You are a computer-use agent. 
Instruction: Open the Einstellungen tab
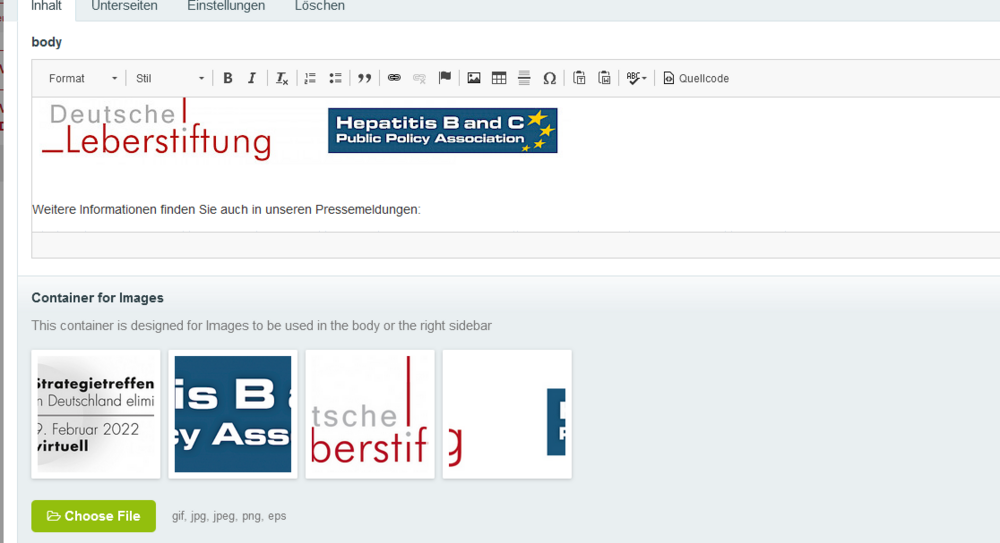226,6
